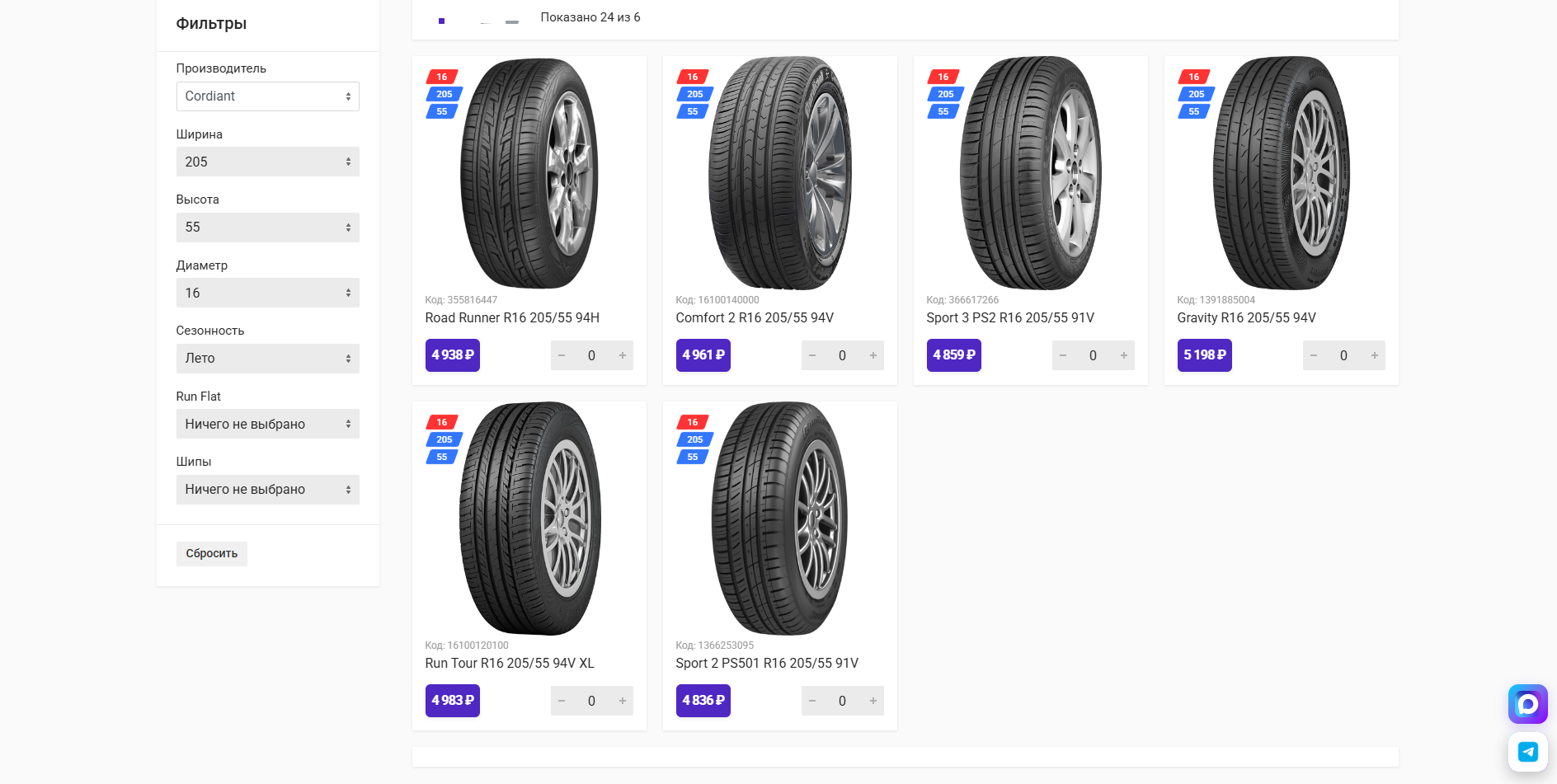Open the Сезонность season dropdown
This screenshot has height=784, width=1557.
tap(268, 359)
